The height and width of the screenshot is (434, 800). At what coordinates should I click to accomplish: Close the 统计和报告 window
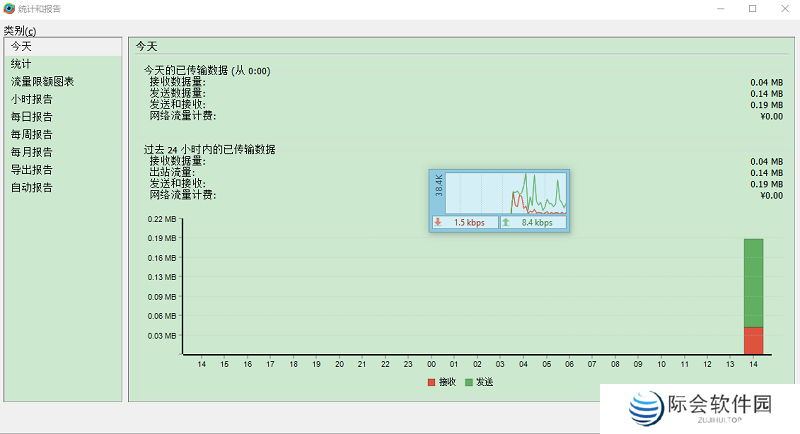[x=785, y=9]
